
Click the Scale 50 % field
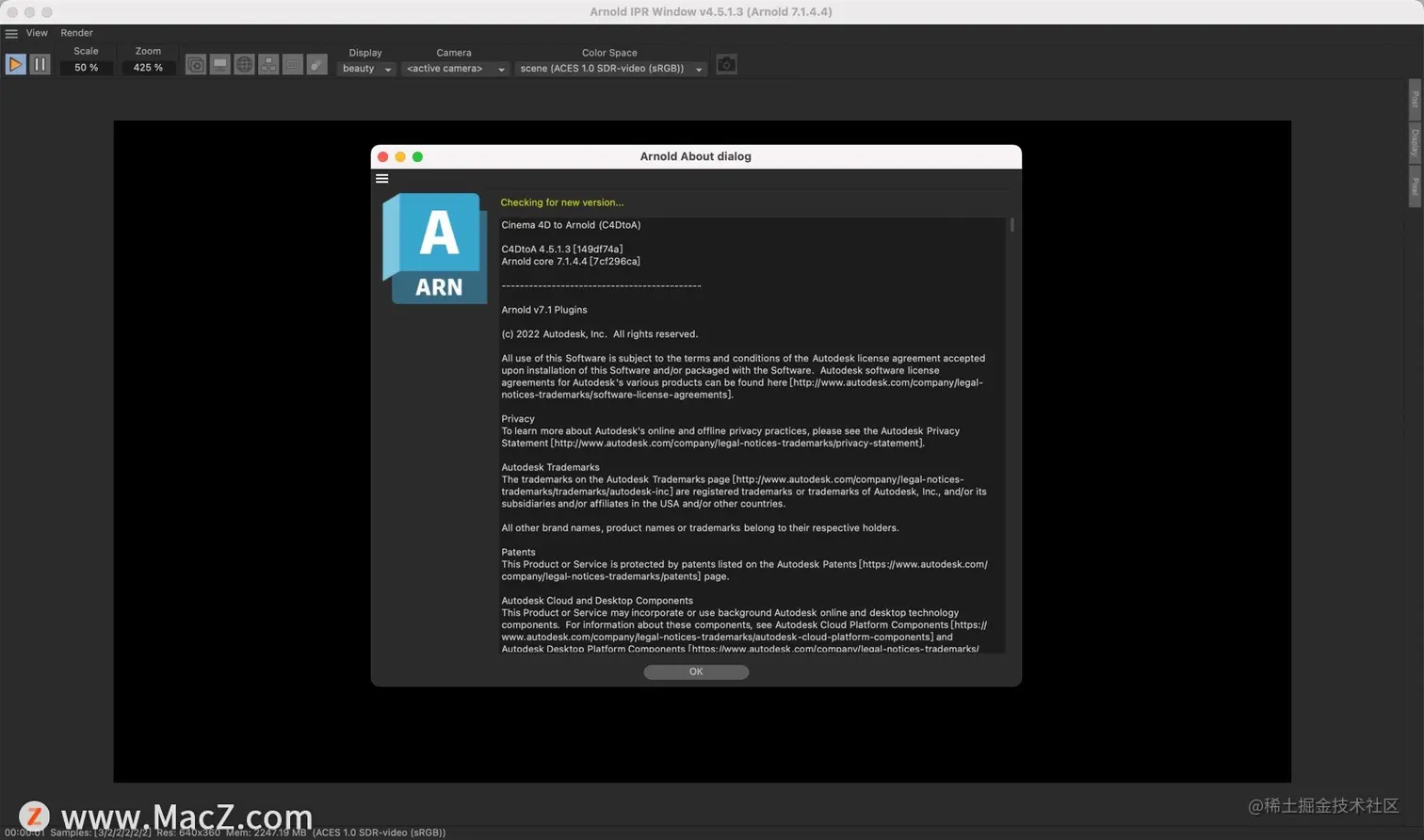coord(86,68)
